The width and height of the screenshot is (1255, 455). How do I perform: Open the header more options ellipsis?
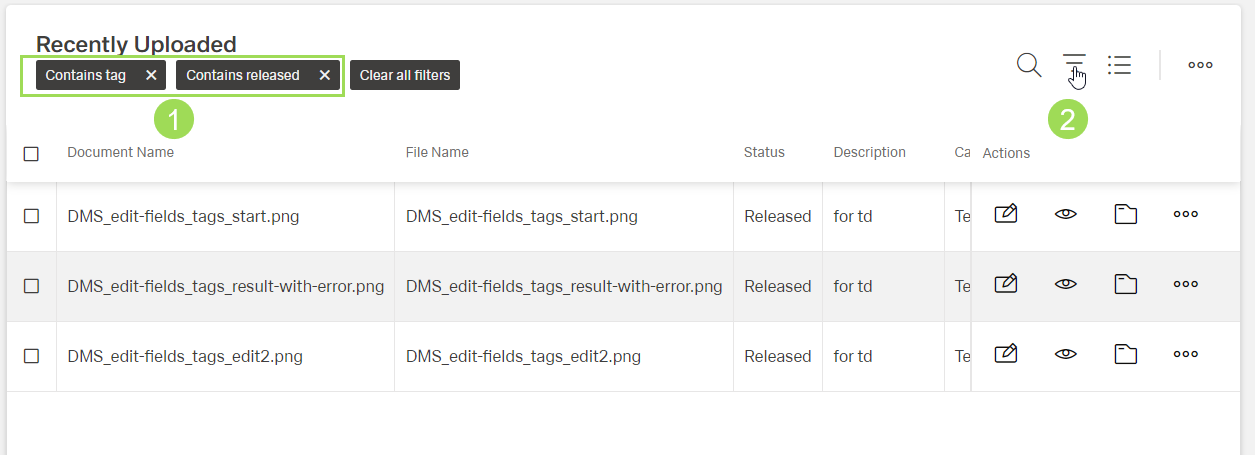coord(1200,65)
